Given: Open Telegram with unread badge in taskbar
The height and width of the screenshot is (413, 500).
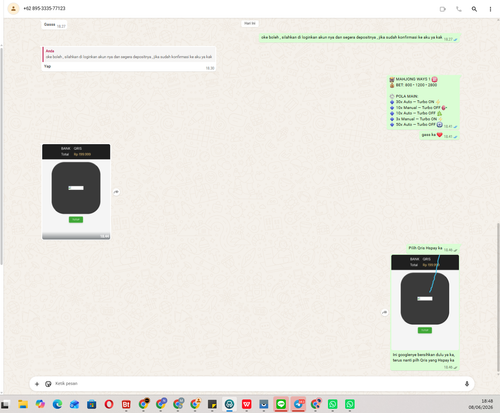Looking at the screenshot, I should (x=298, y=404).
